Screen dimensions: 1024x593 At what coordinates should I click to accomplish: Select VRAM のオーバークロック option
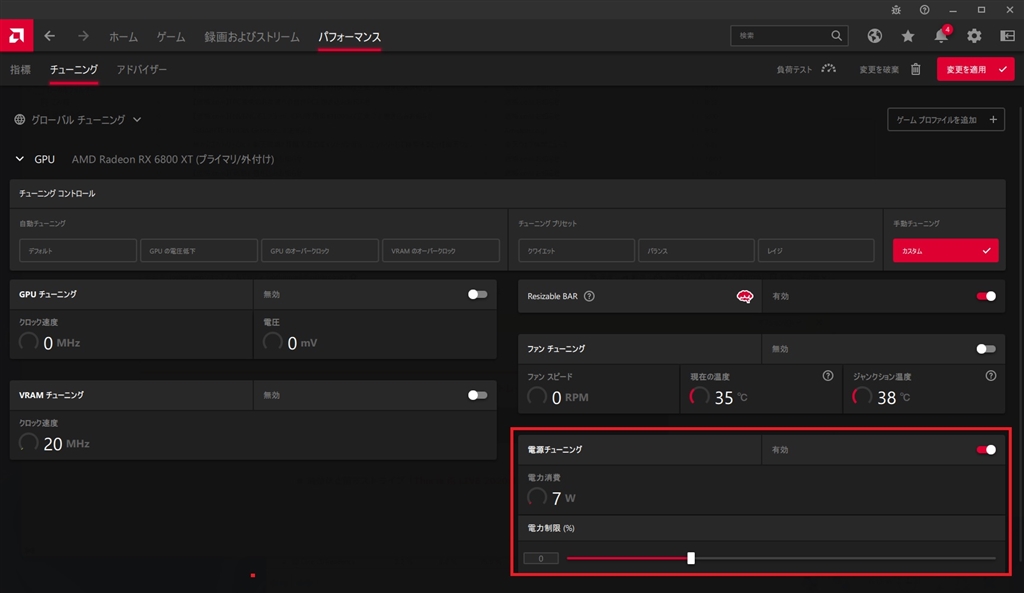pos(441,251)
